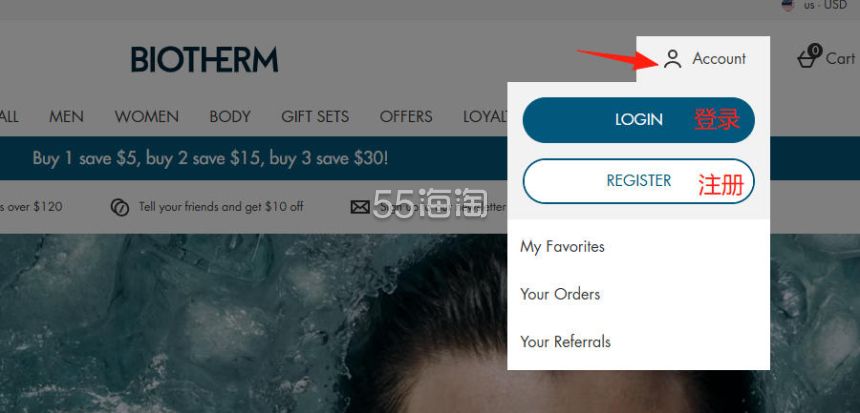Click Tell your friends and get $10 off
Image resolution: width=860 pixels, height=413 pixels.
pyautogui.click(x=220, y=207)
